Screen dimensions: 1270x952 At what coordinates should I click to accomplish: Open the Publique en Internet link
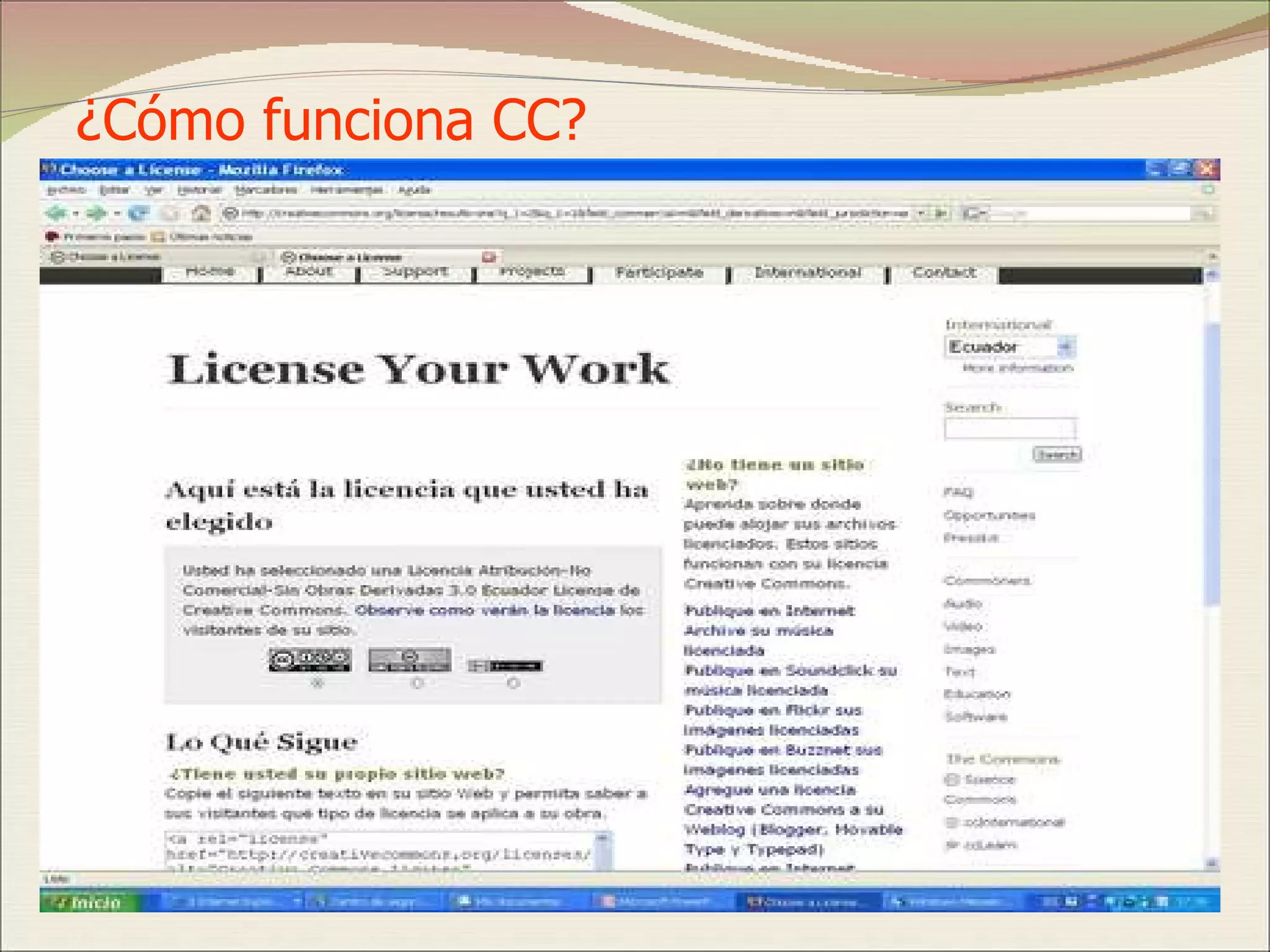coord(770,610)
